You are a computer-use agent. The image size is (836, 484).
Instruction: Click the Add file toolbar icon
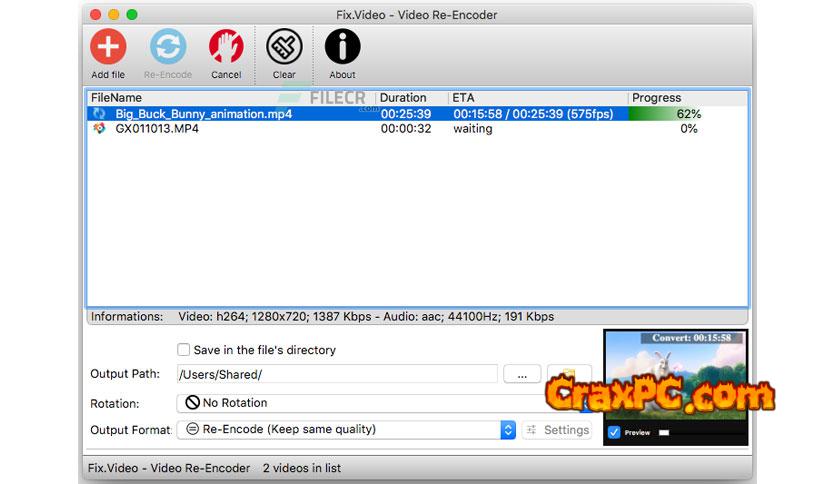(x=108, y=46)
